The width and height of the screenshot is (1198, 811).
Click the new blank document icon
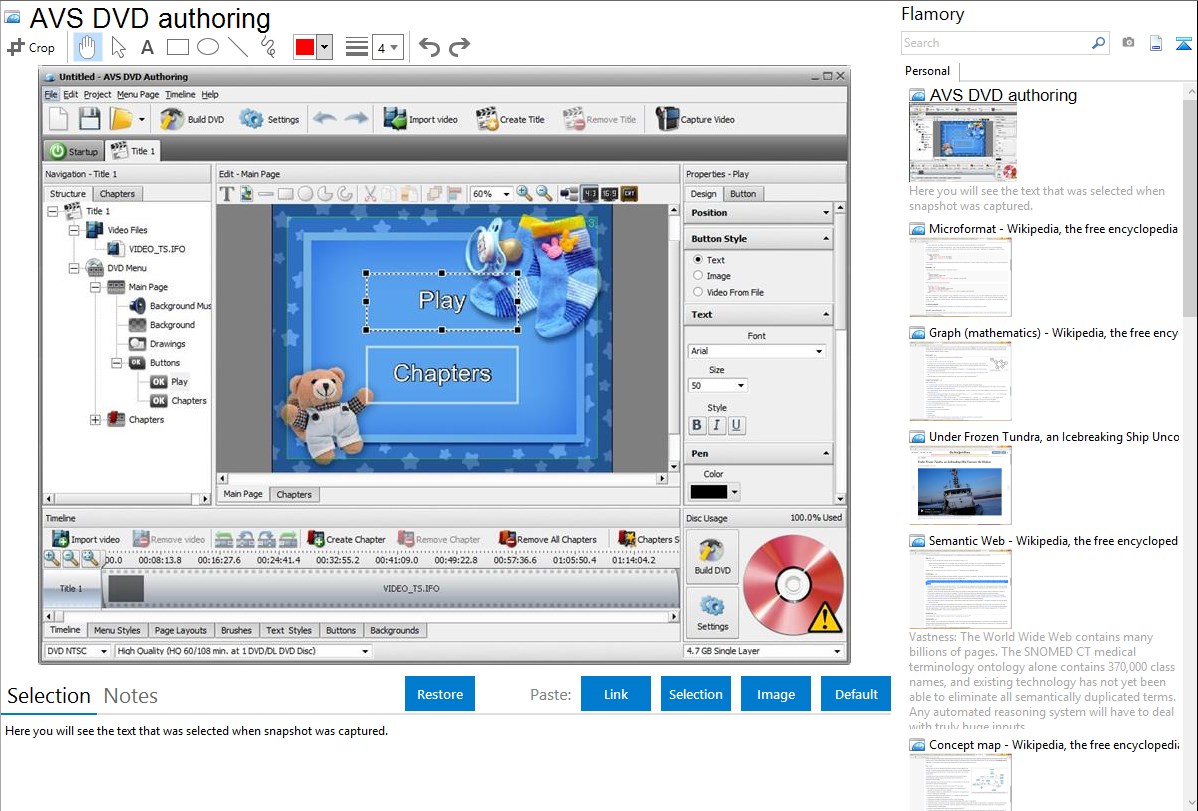[x=59, y=119]
